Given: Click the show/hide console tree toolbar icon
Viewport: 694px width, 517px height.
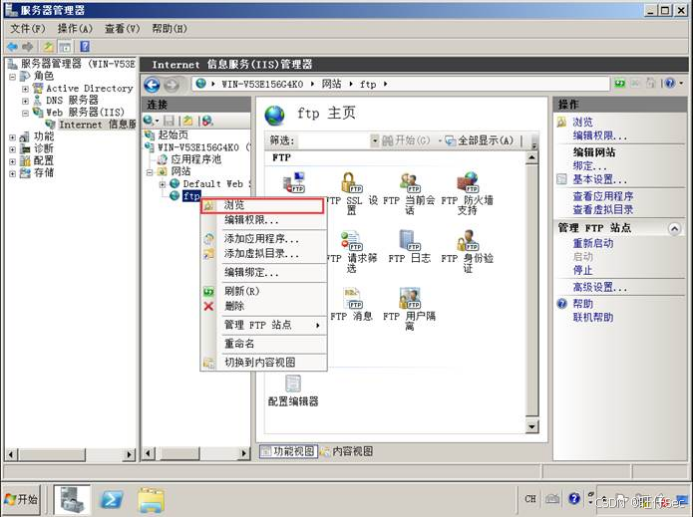Looking at the screenshot, I should [x=65, y=46].
